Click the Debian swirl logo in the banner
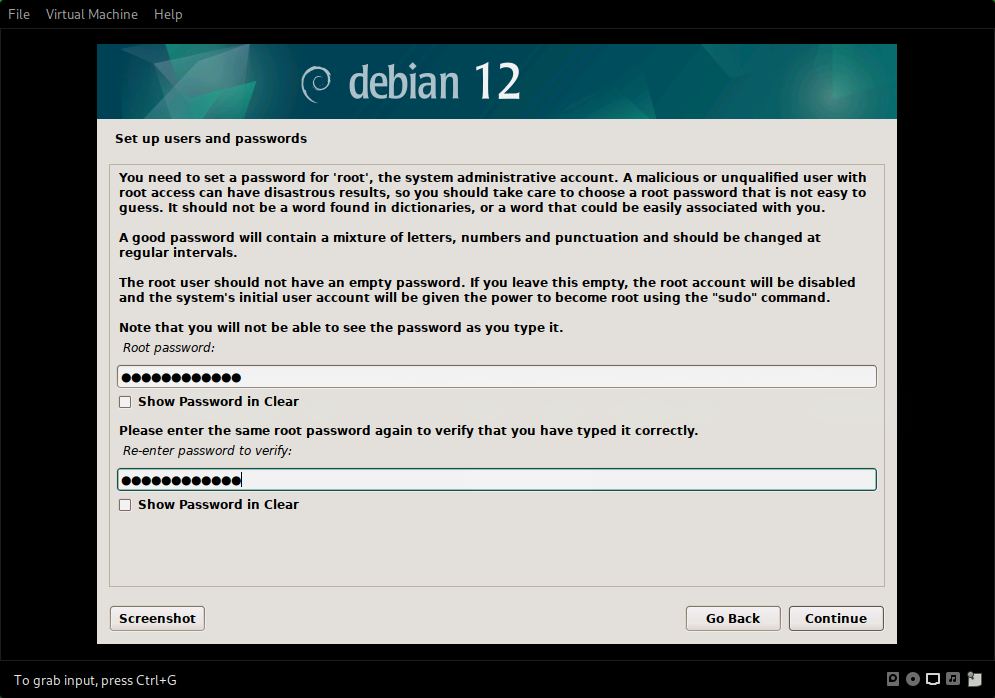The image size is (995, 698). click(318, 82)
